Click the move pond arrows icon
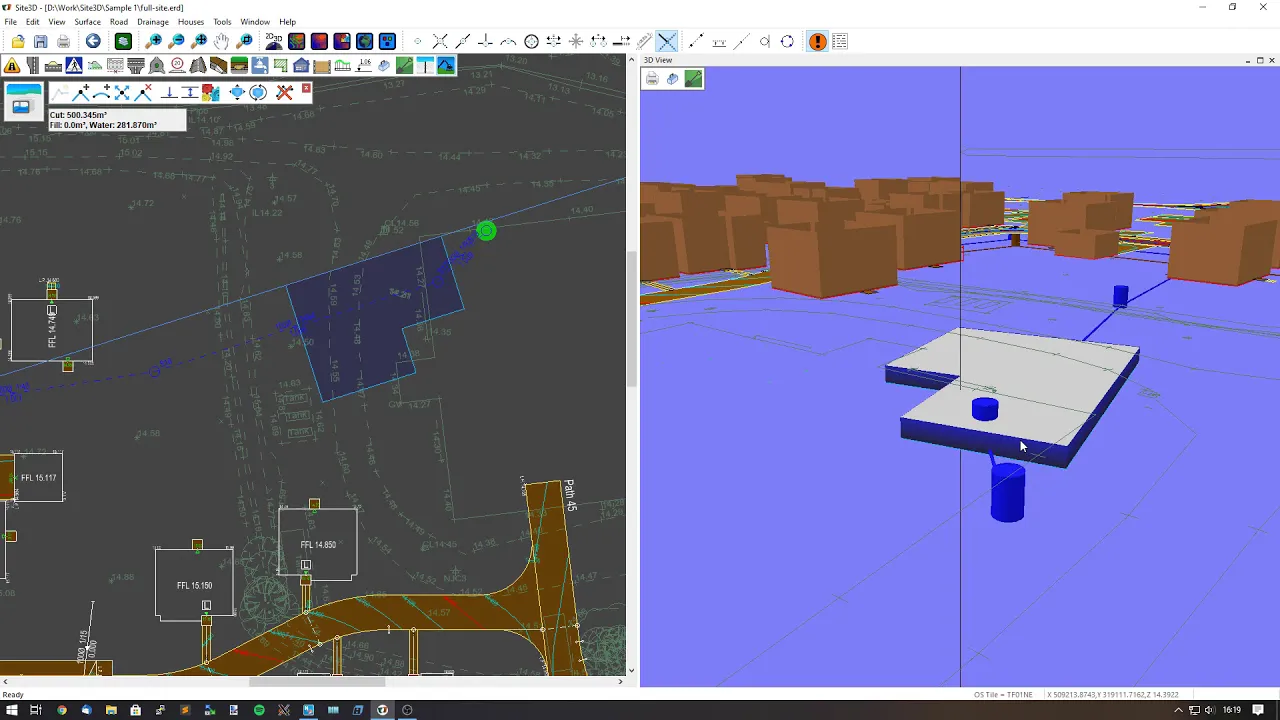 click(237, 92)
